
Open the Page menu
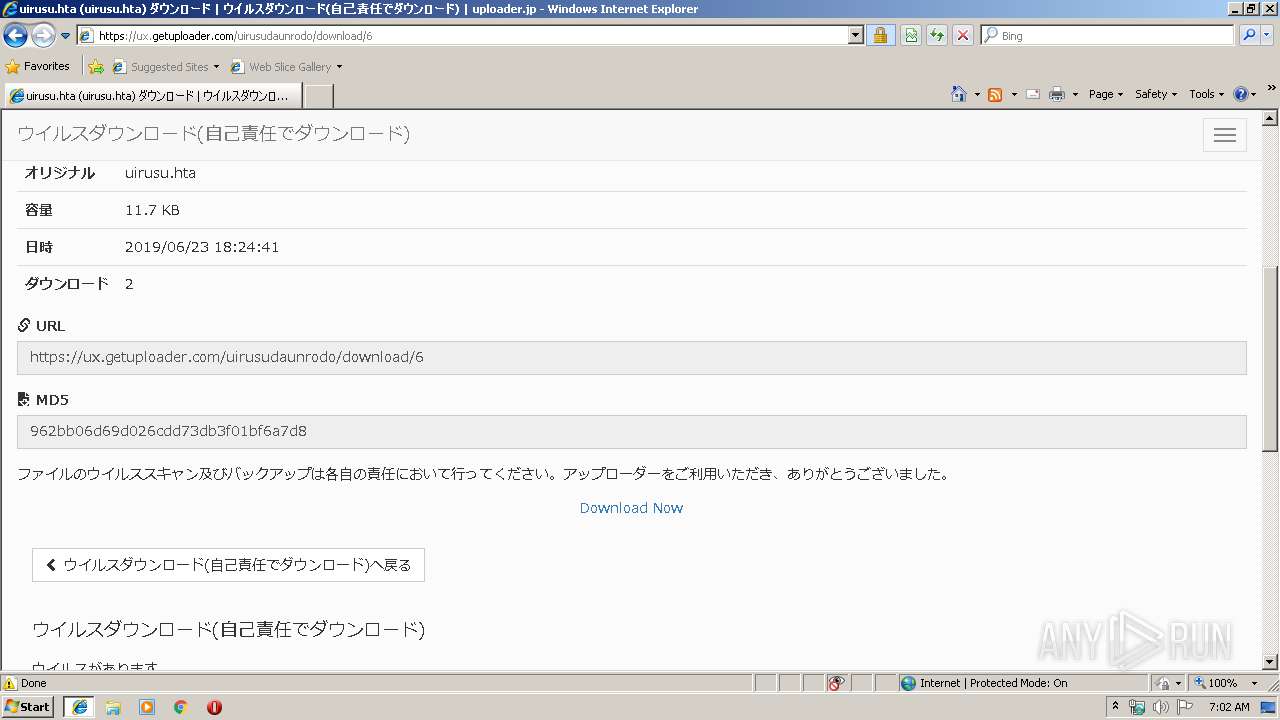tap(1106, 94)
